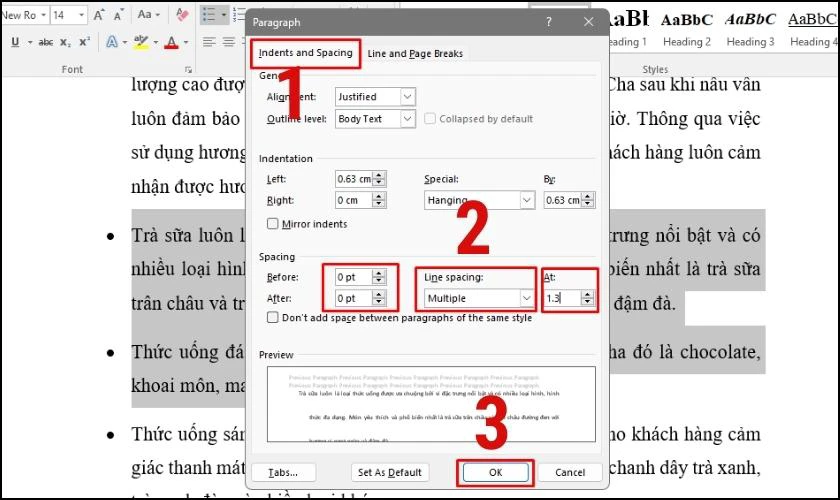Increase By indent value spinner
Viewport: 840px width, 500px height.
tap(588, 196)
